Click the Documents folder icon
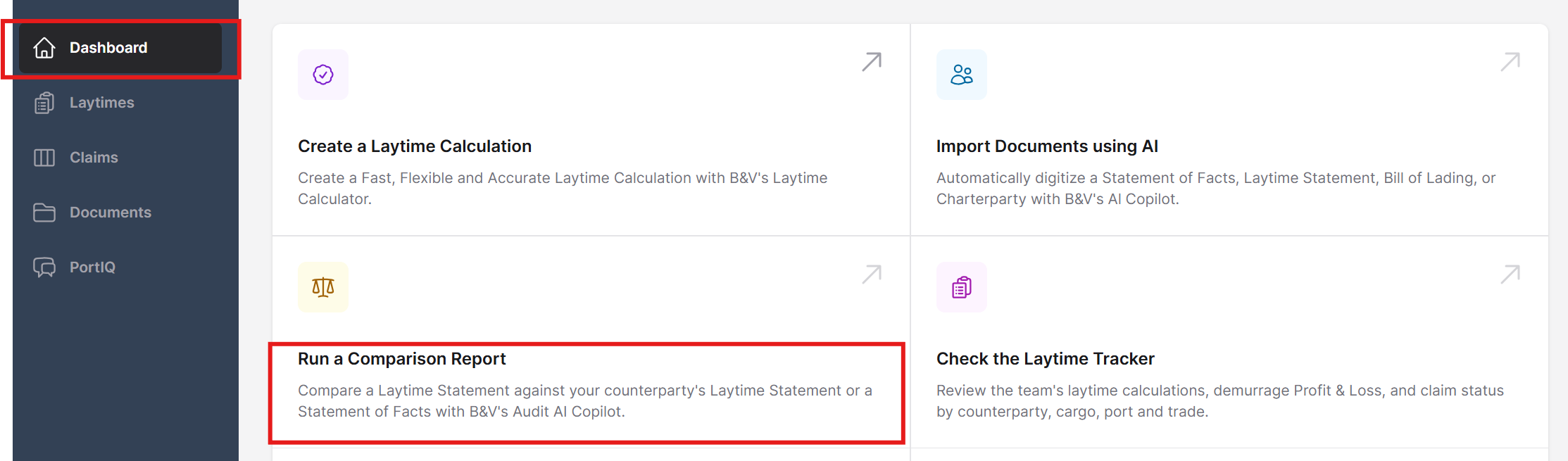Screen dimensions: 1568x461 click(44, 213)
